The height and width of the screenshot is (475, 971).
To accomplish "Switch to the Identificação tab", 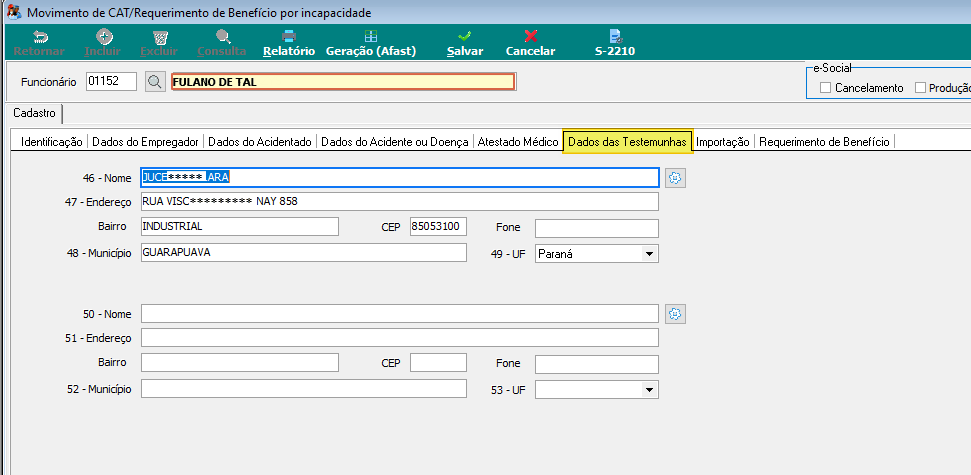I will (x=51, y=142).
